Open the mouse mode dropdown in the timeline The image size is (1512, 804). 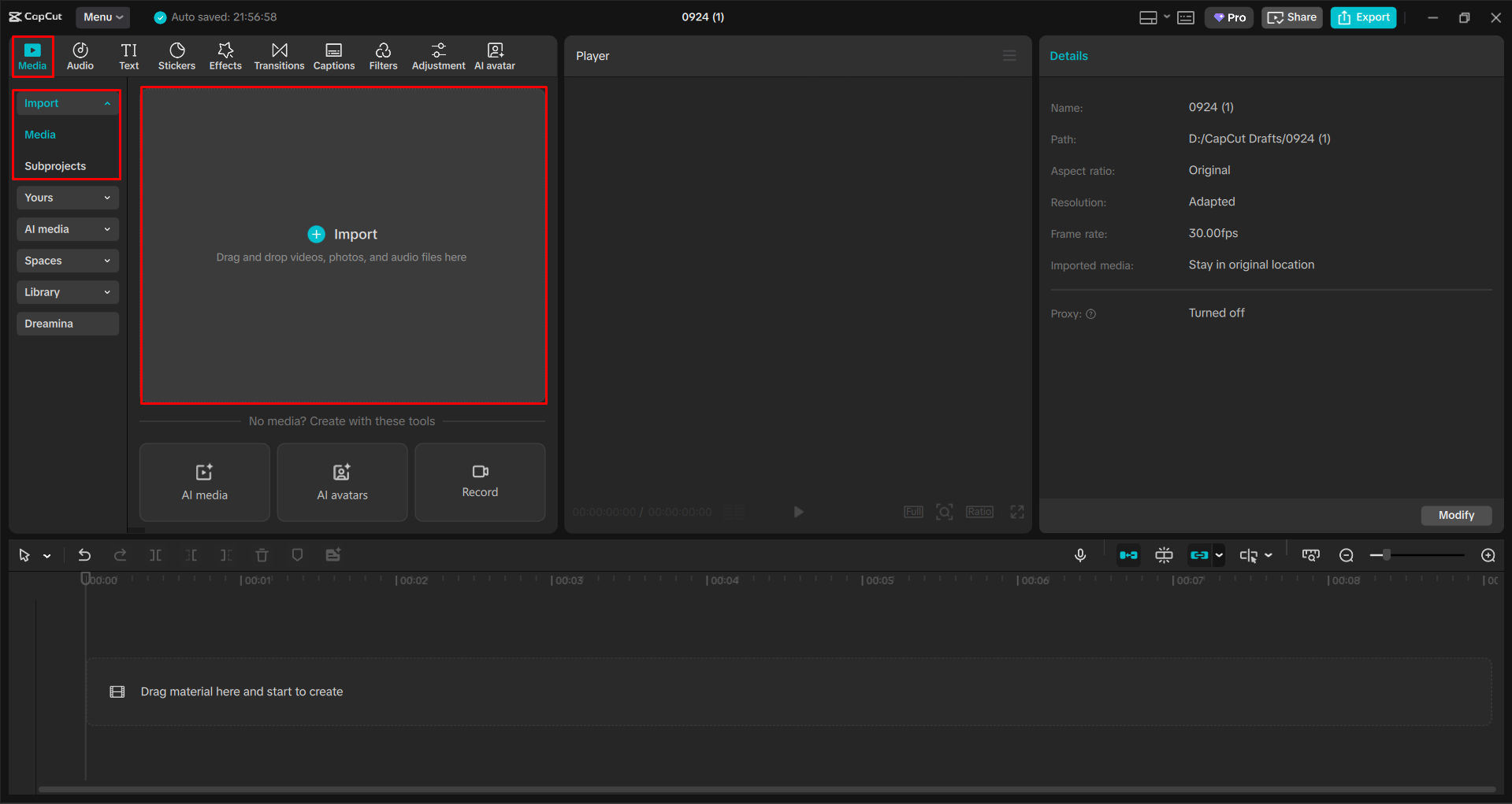coord(46,554)
